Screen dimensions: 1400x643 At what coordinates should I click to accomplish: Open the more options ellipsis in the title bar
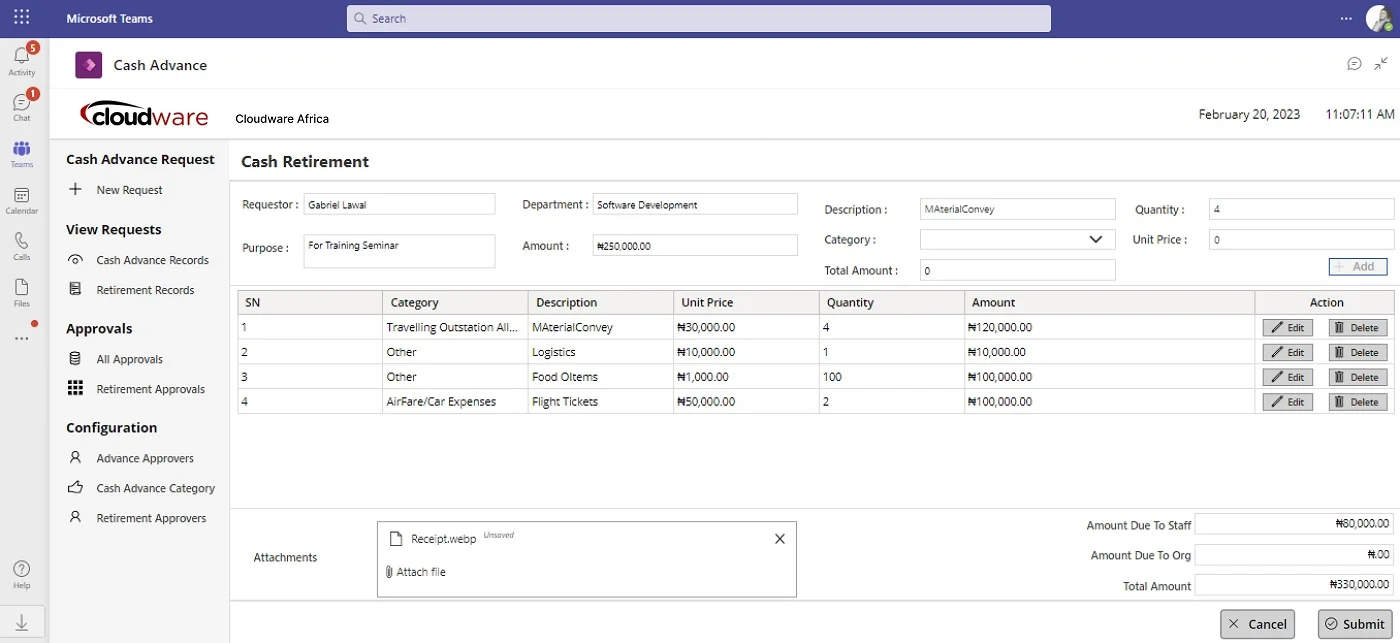(1346, 18)
